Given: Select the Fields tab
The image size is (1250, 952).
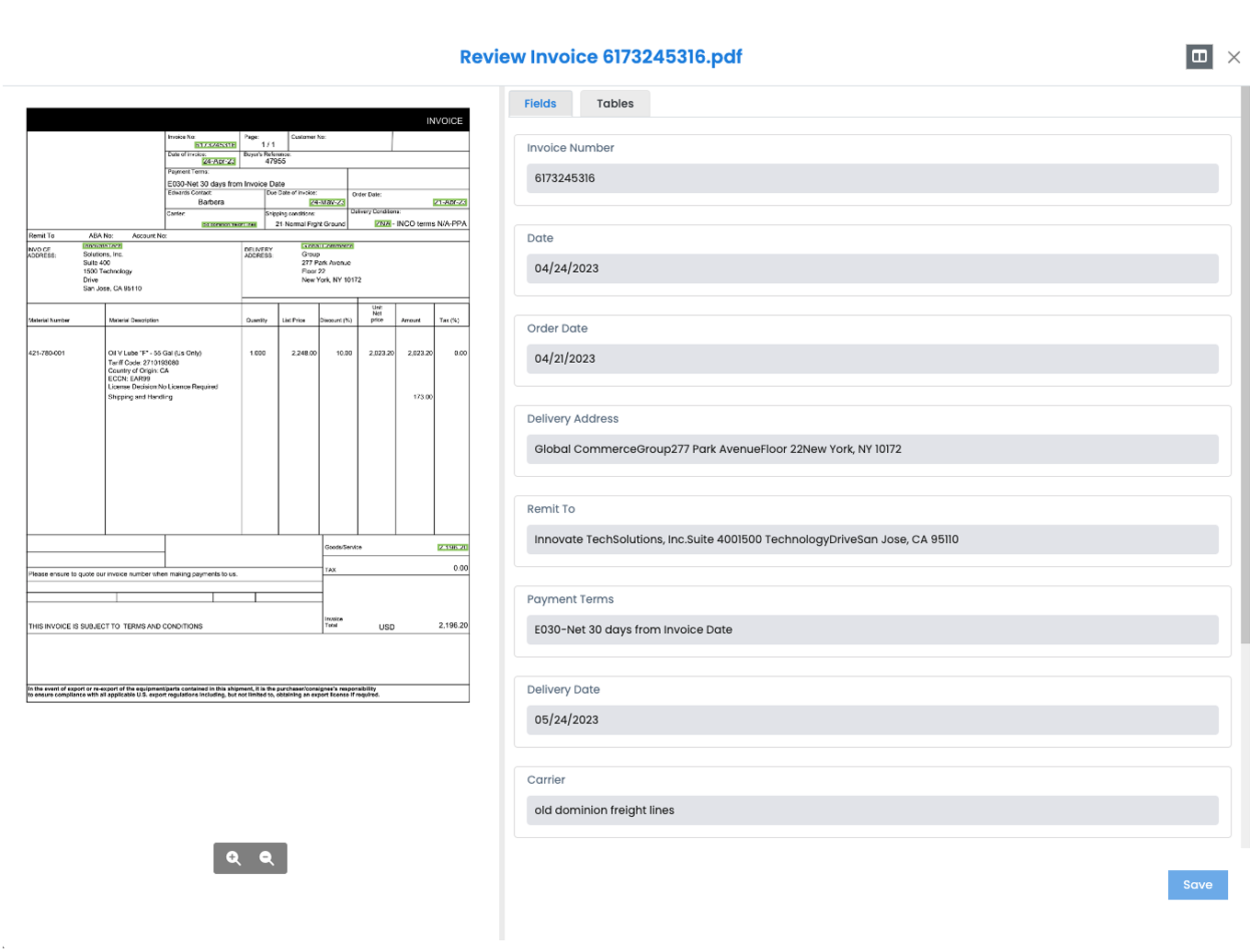Looking at the screenshot, I should point(540,104).
